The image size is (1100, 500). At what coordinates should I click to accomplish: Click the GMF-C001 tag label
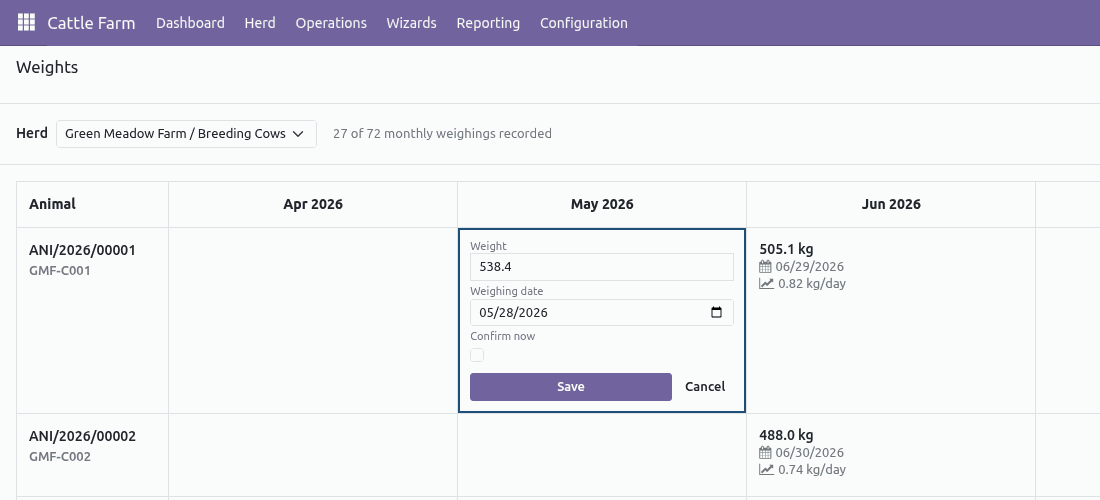pos(60,271)
